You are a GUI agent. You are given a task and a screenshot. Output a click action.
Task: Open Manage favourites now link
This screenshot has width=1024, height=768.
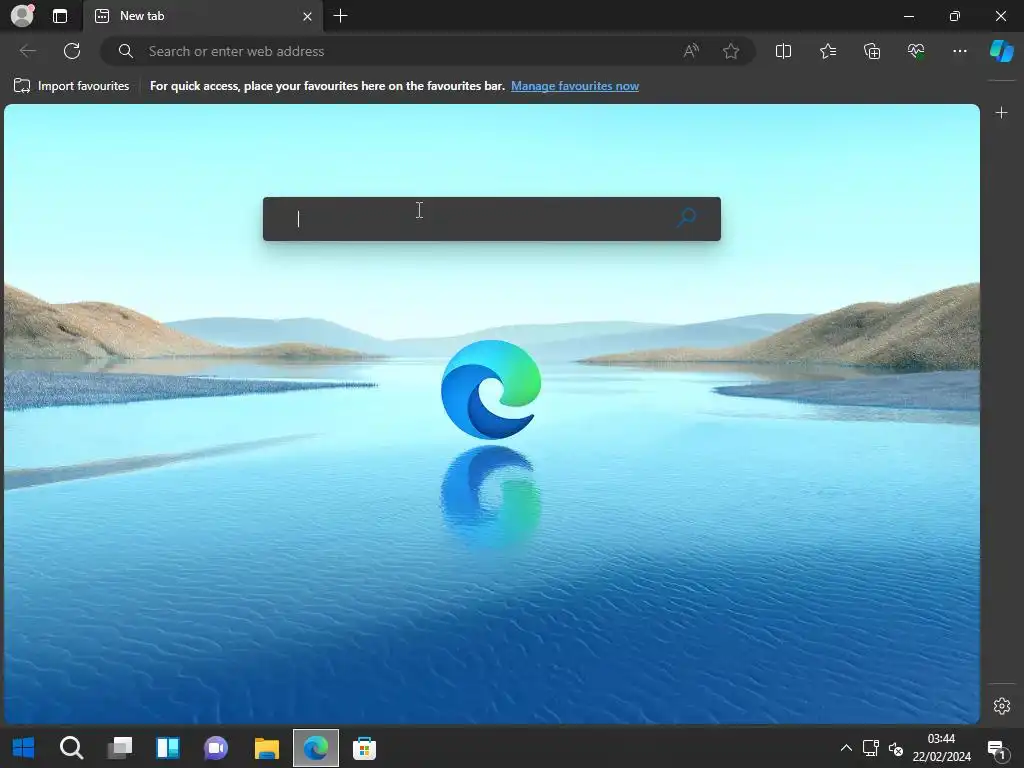pos(575,86)
